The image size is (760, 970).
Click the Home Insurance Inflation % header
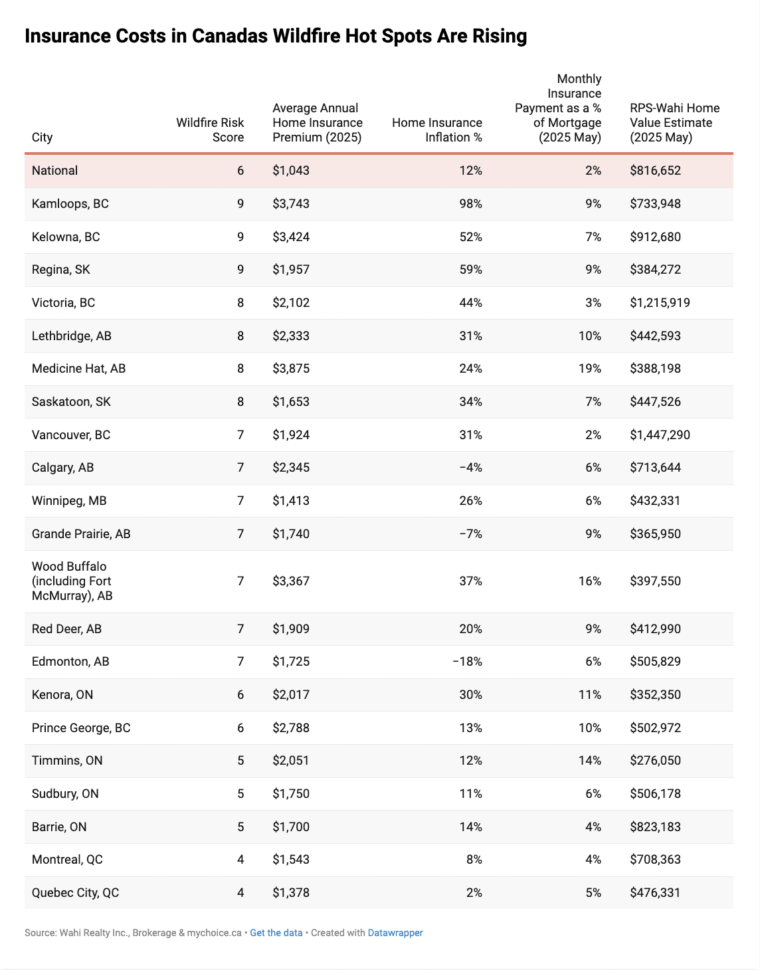point(437,130)
